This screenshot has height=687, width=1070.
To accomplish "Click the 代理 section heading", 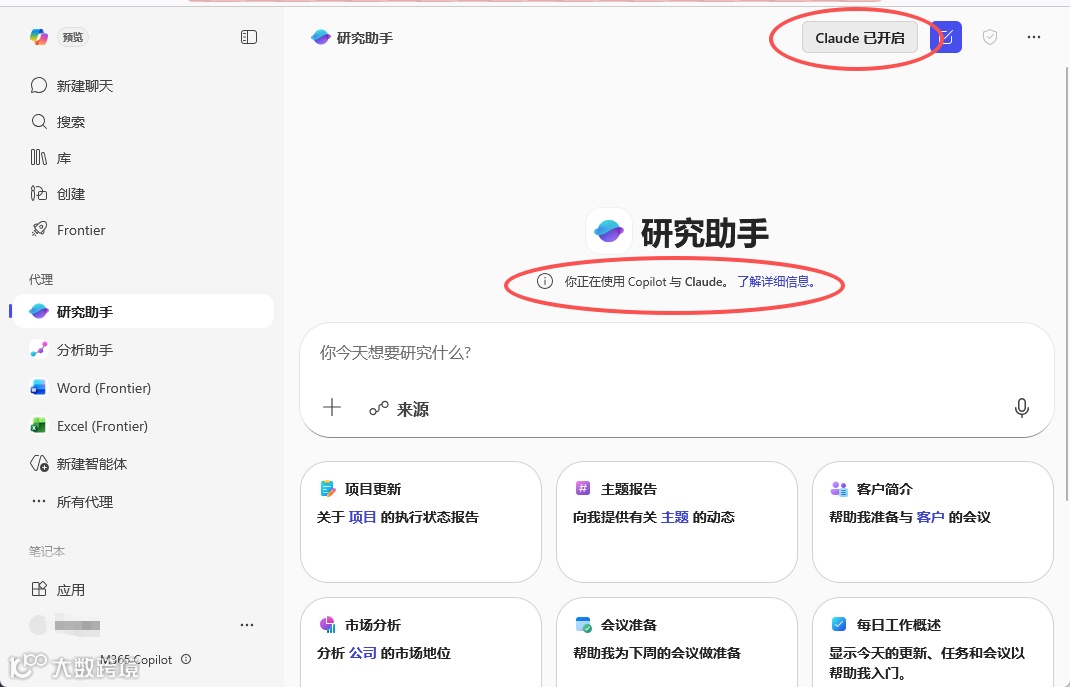I will pos(41,279).
